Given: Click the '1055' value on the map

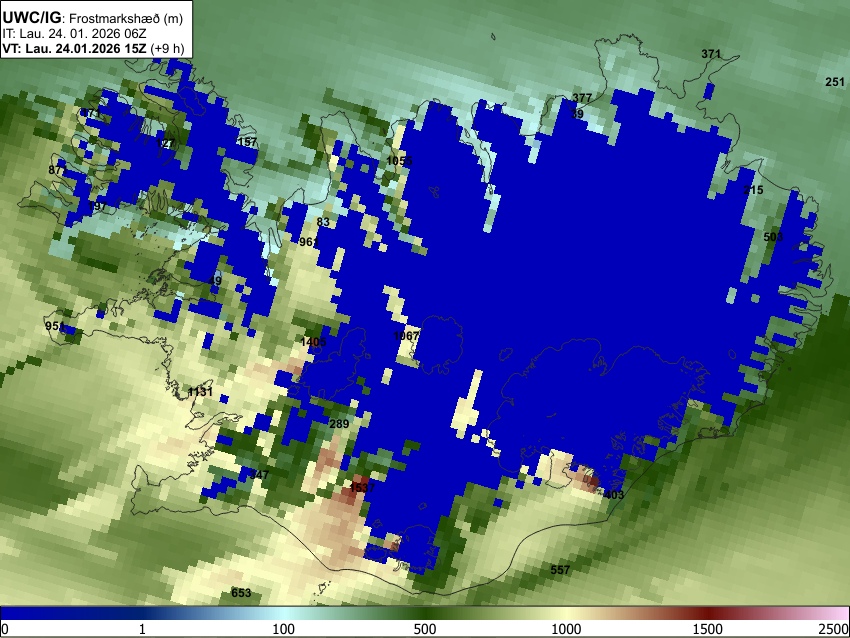Looking at the screenshot, I should click(400, 161).
